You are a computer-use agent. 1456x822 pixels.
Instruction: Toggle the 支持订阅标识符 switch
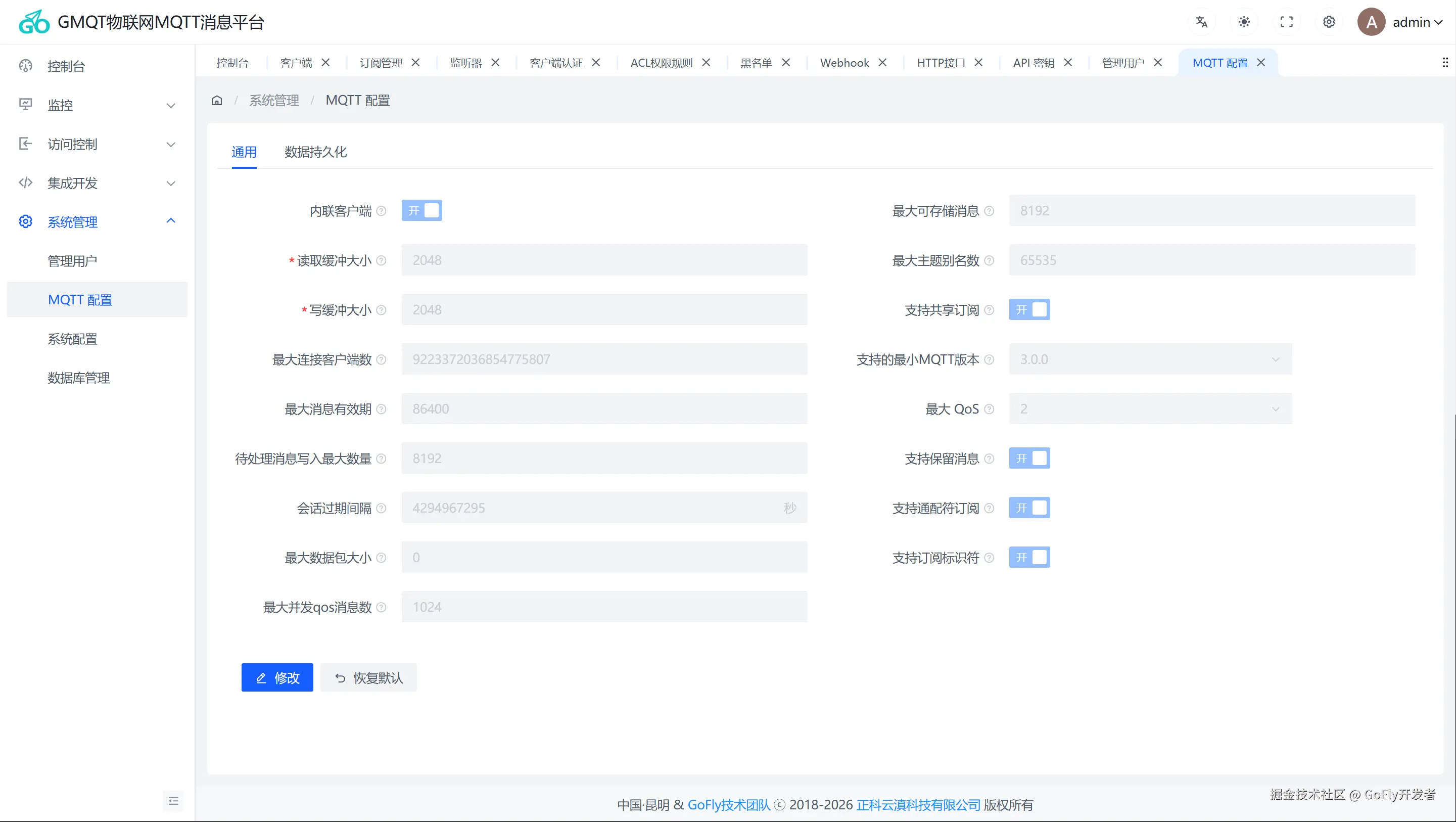[1029, 558]
